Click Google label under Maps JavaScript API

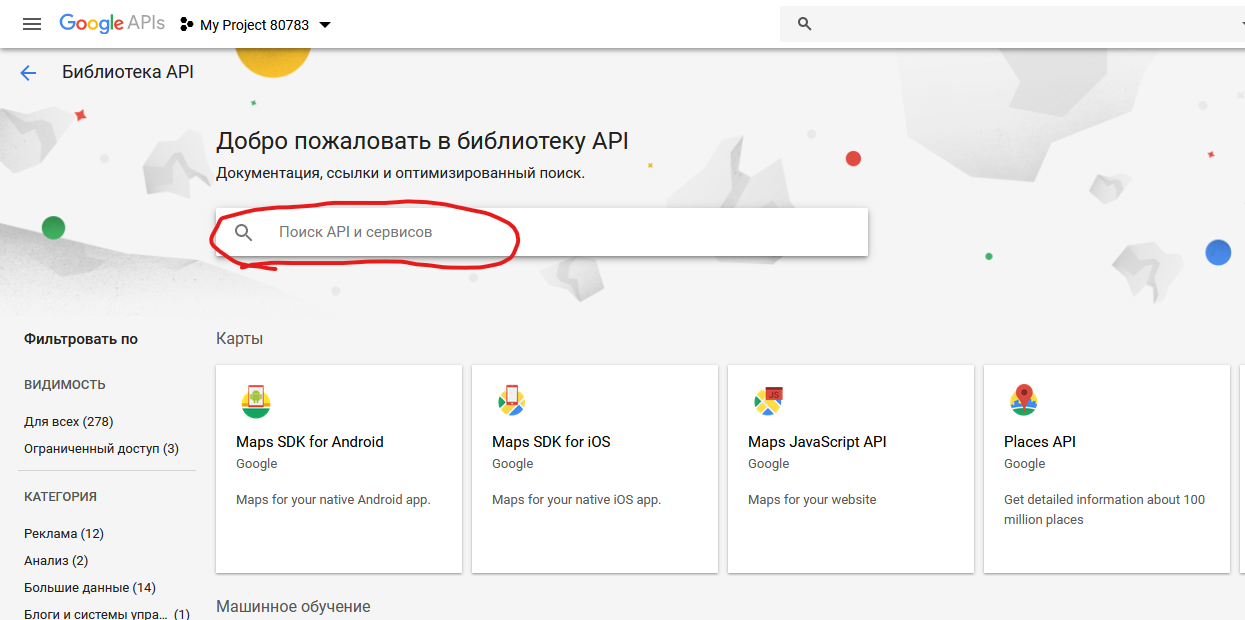tap(769, 464)
